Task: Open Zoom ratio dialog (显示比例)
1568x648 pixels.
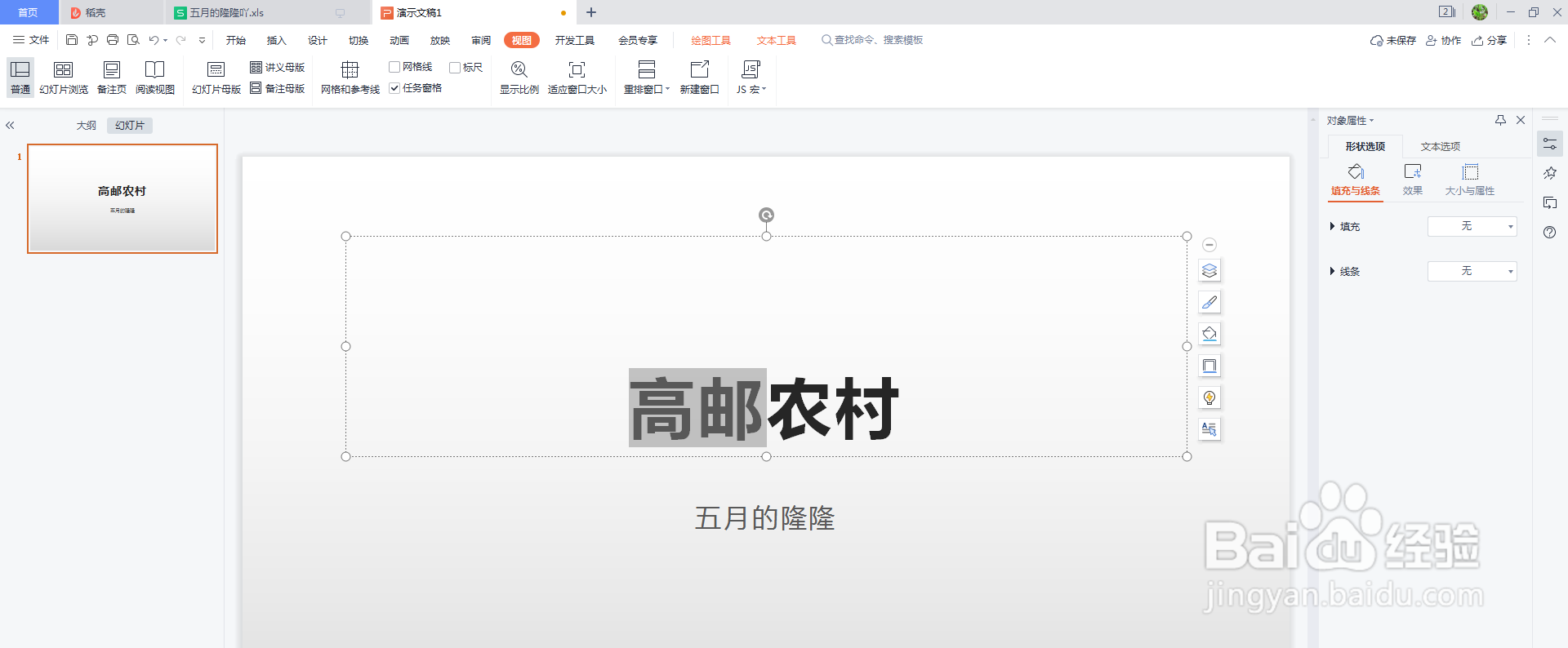Action: [x=519, y=78]
